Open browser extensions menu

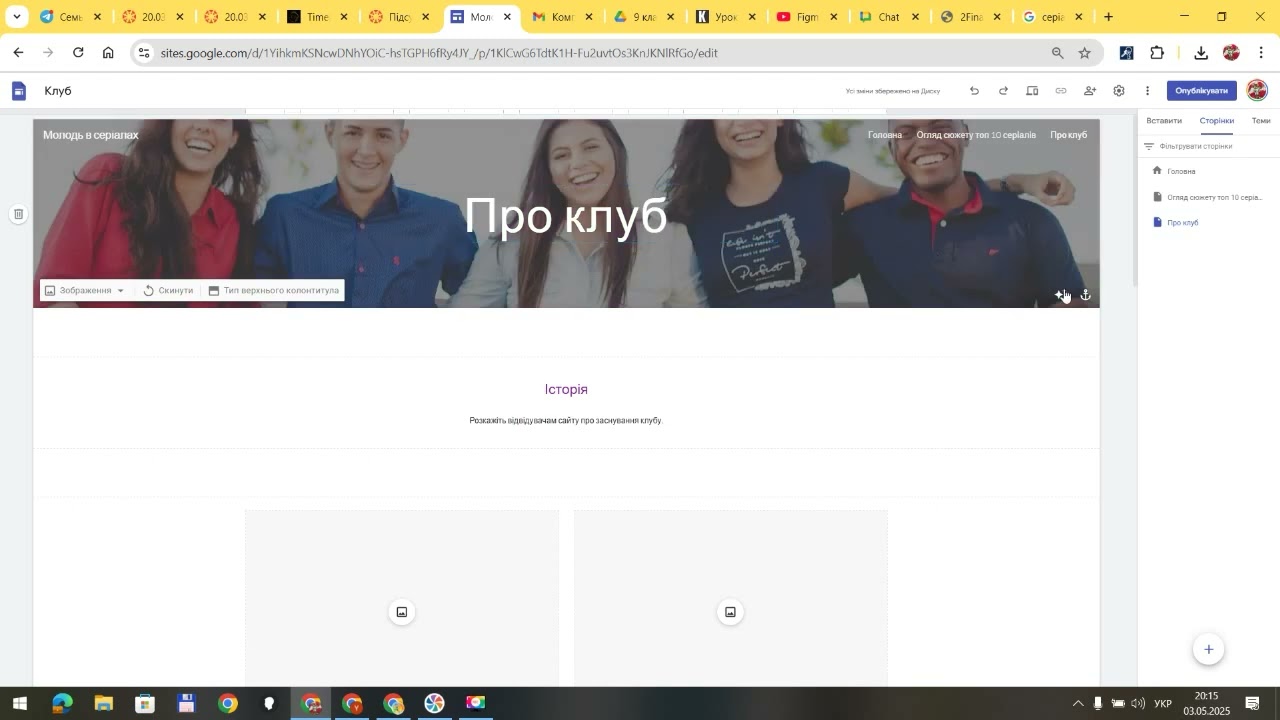[1157, 53]
